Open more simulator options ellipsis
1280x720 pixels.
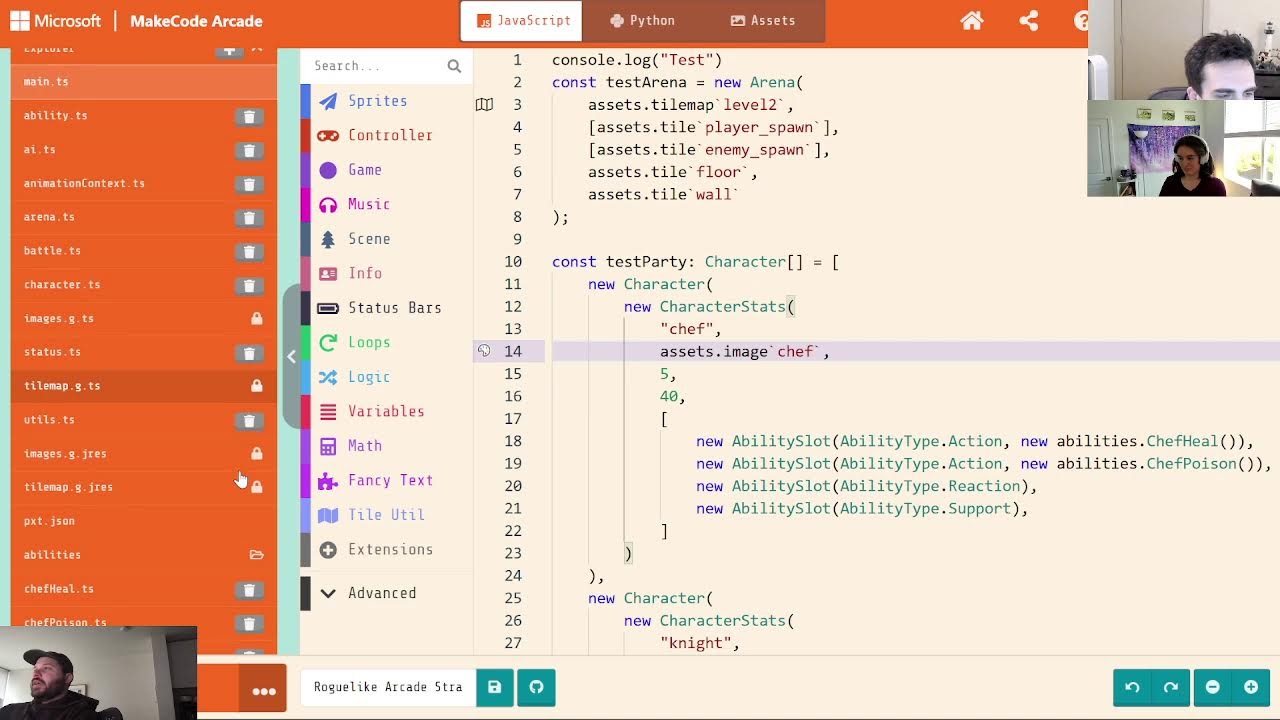click(x=263, y=690)
